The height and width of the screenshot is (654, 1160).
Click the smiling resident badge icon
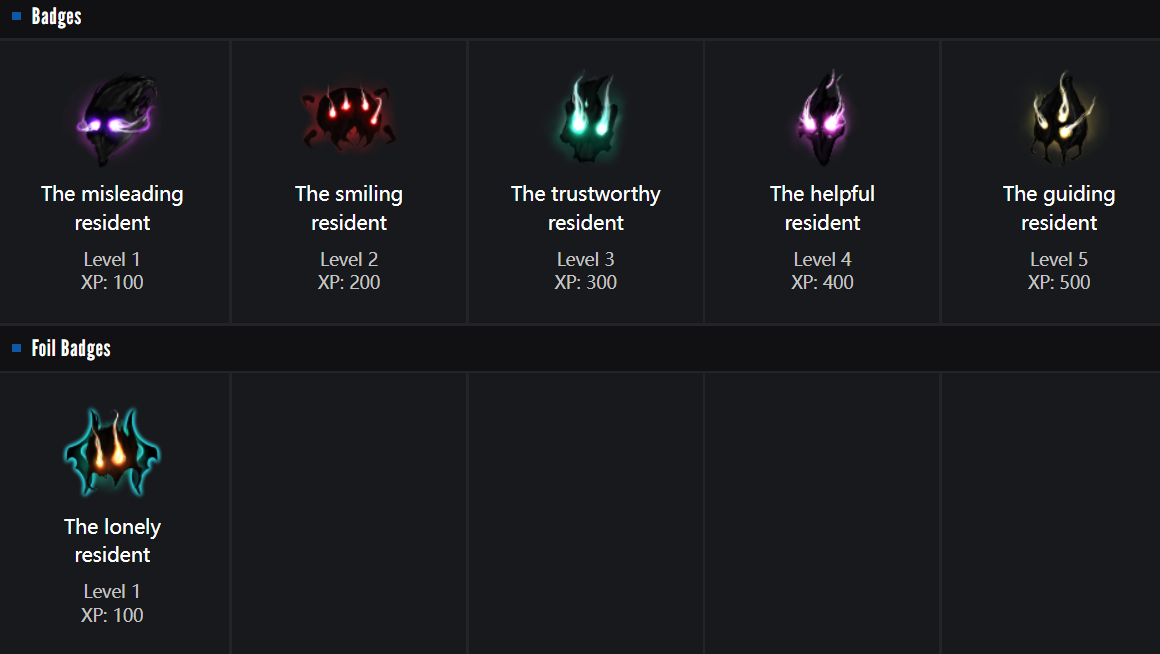click(x=349, y=120)
